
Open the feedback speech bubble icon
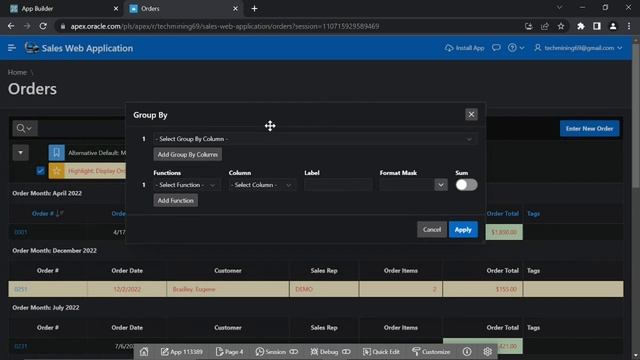pos(496,48)
